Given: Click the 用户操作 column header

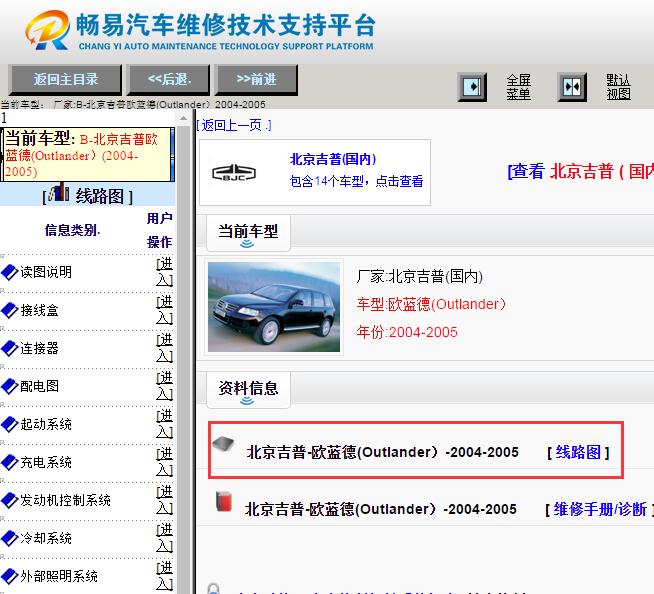Looking at the screenshot, I should (159, 230).
